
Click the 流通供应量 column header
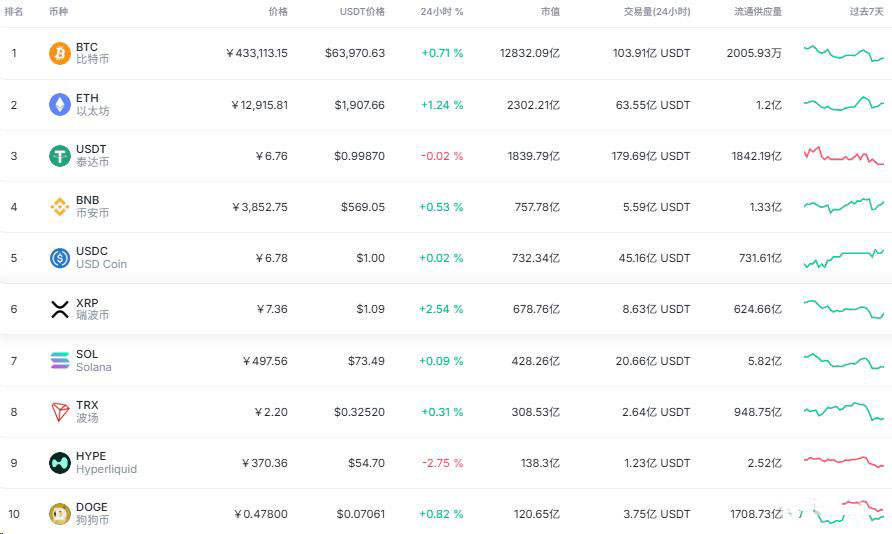758,11
